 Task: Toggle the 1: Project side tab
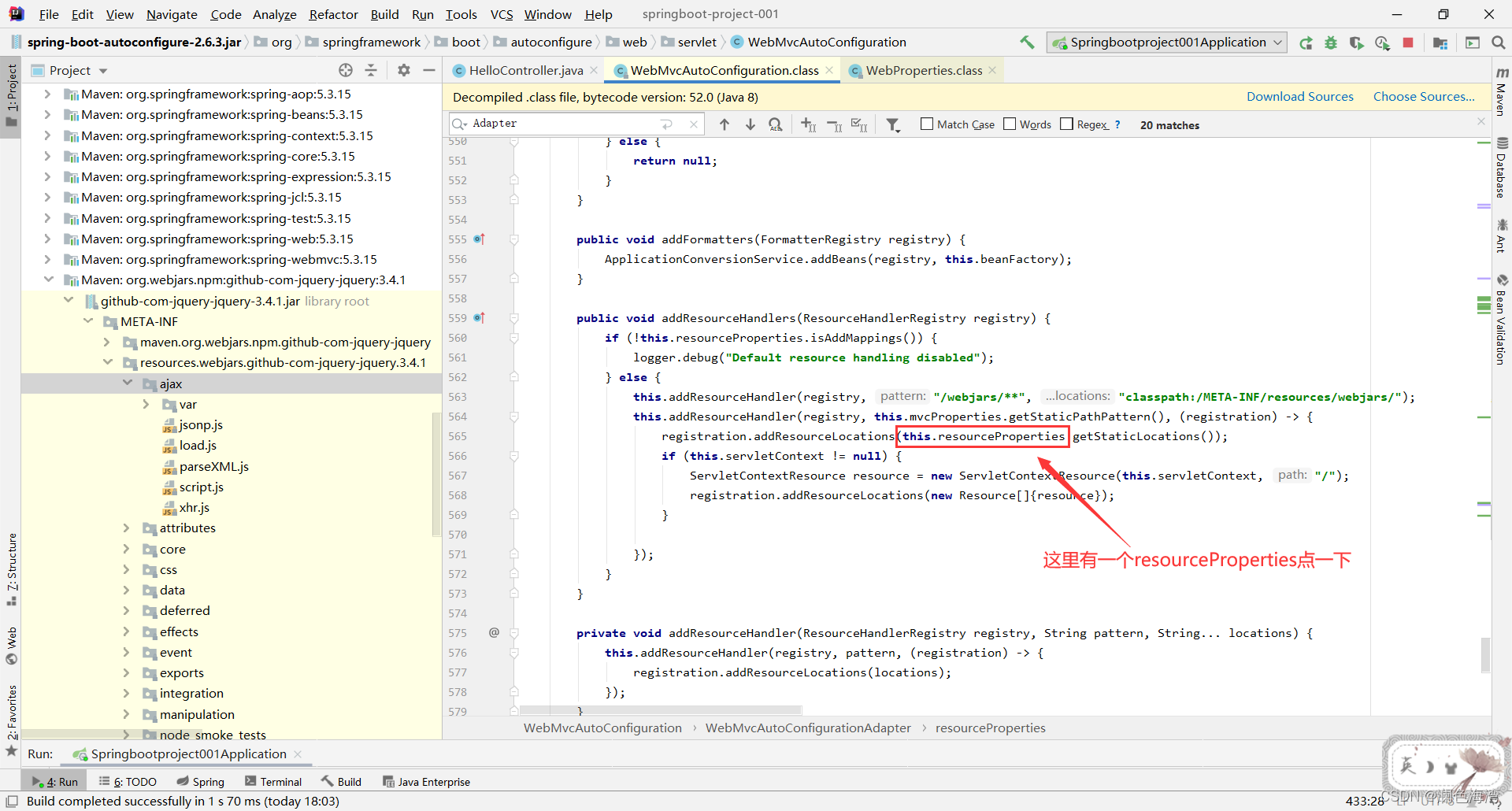point(11,96)
